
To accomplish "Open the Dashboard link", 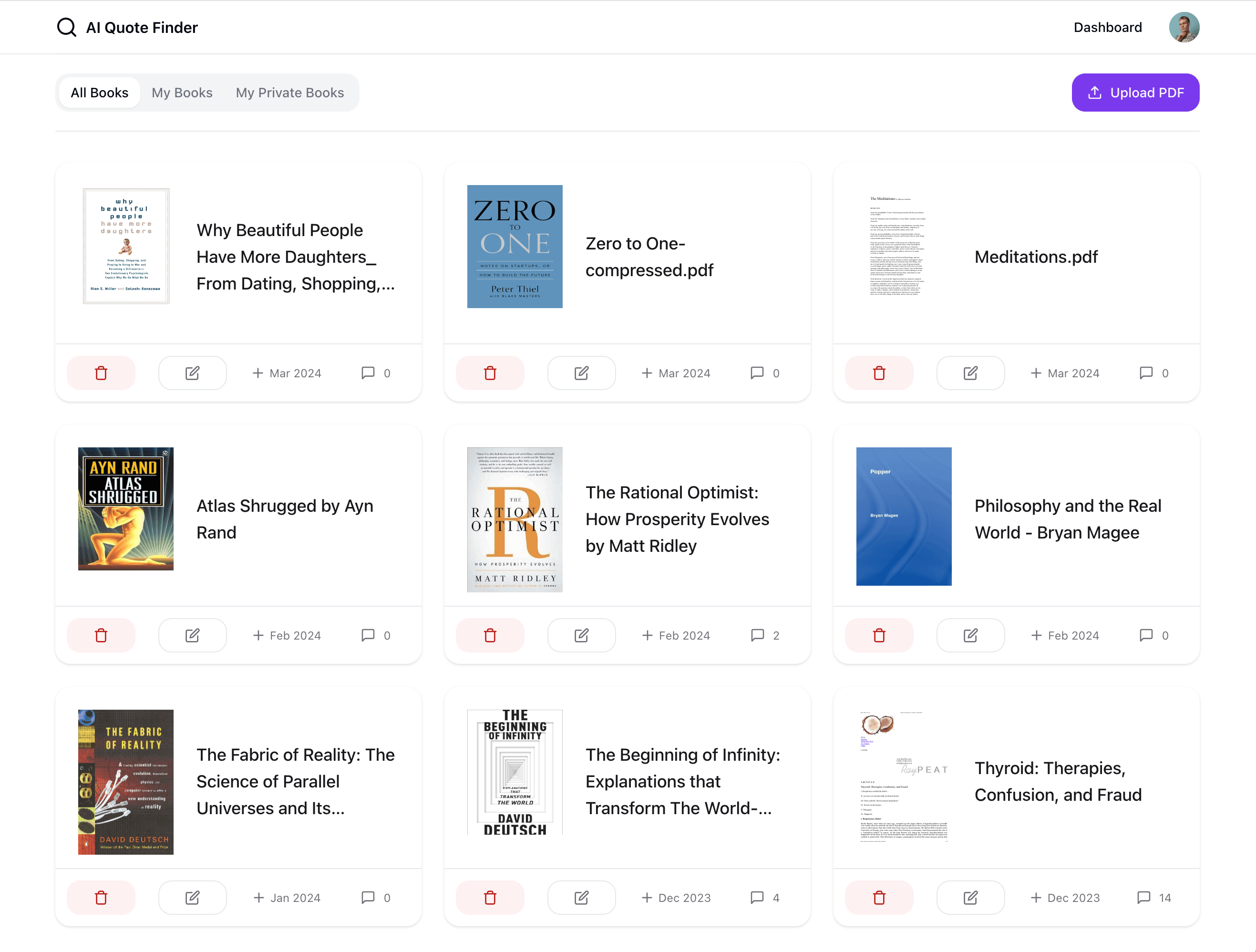I will (1107, 27).
